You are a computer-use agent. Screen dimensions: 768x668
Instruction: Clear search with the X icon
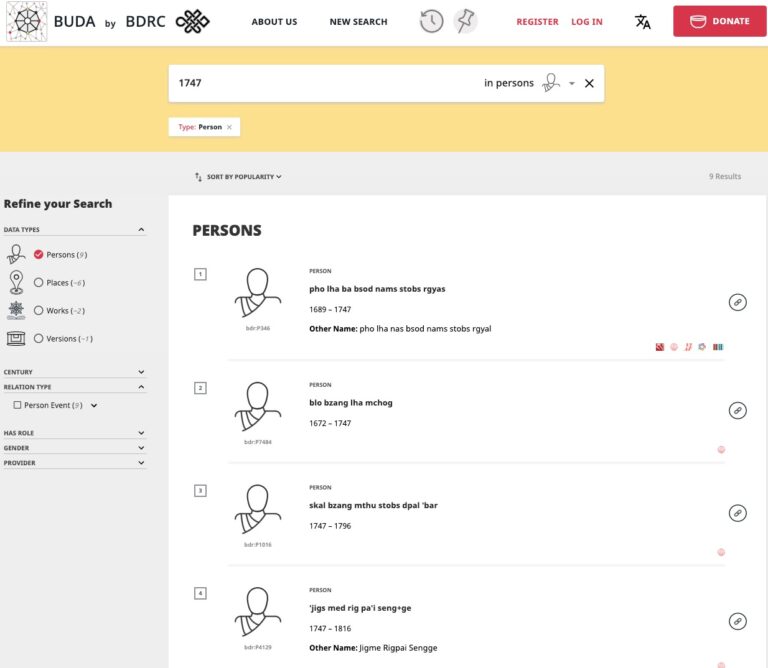pyautogui.click(x=589, y=83)
